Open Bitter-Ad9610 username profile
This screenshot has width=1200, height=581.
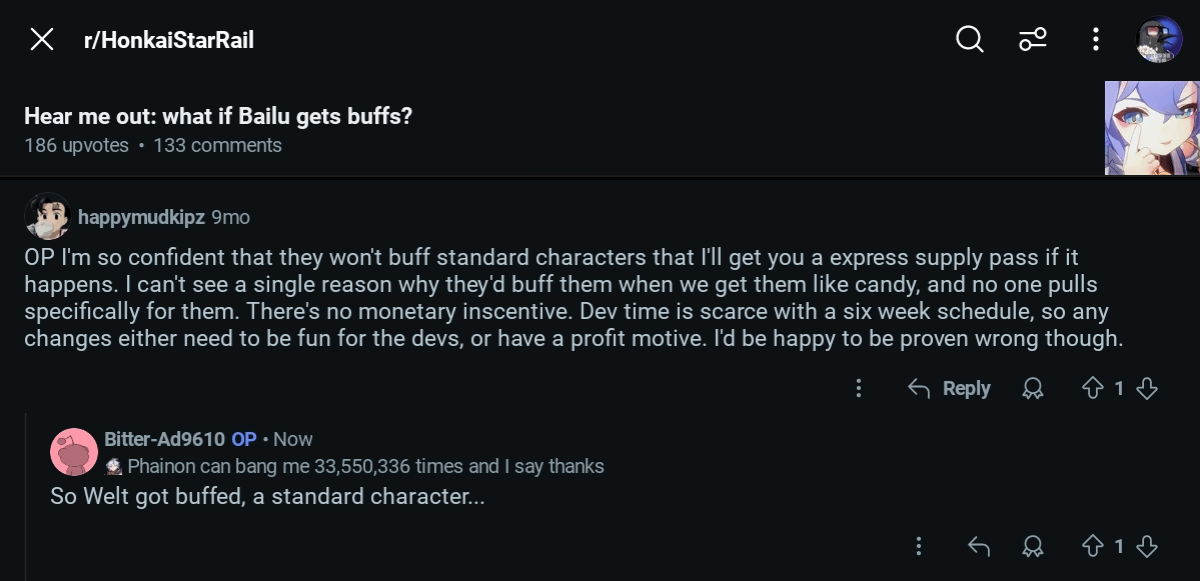coord(164,439)
